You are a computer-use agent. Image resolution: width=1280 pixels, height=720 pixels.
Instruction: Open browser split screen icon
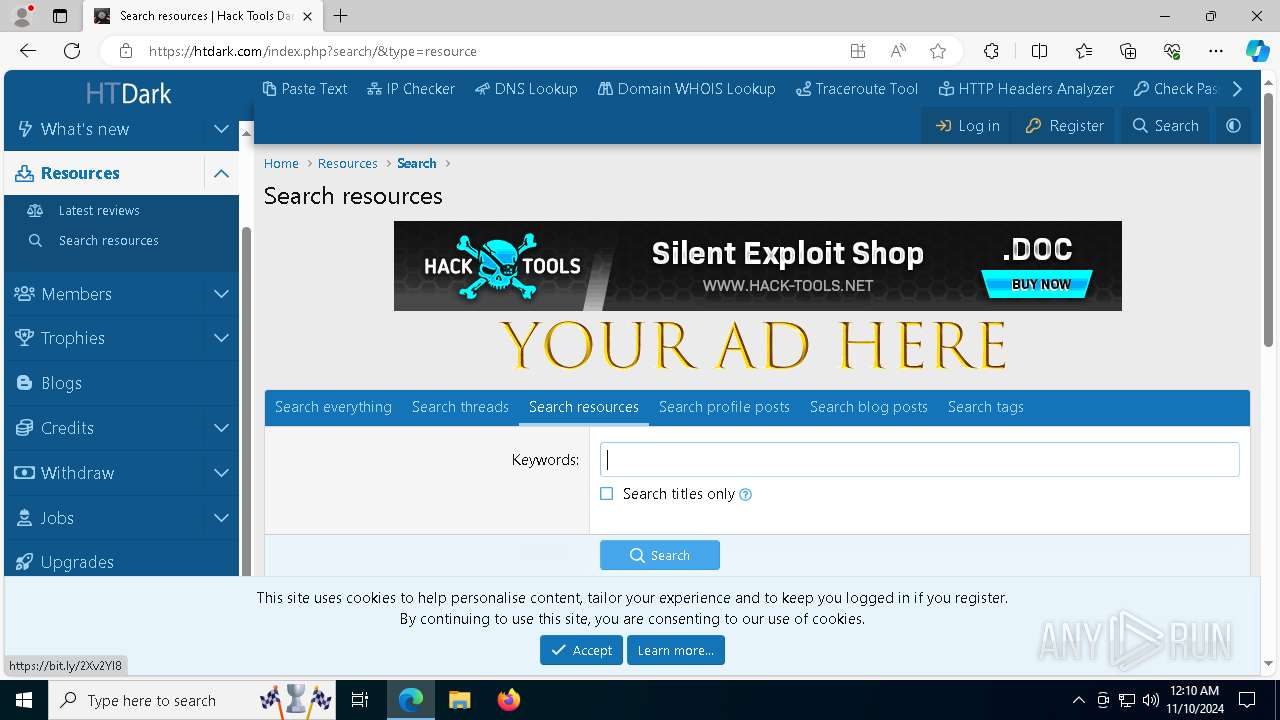click(1039, 51)
